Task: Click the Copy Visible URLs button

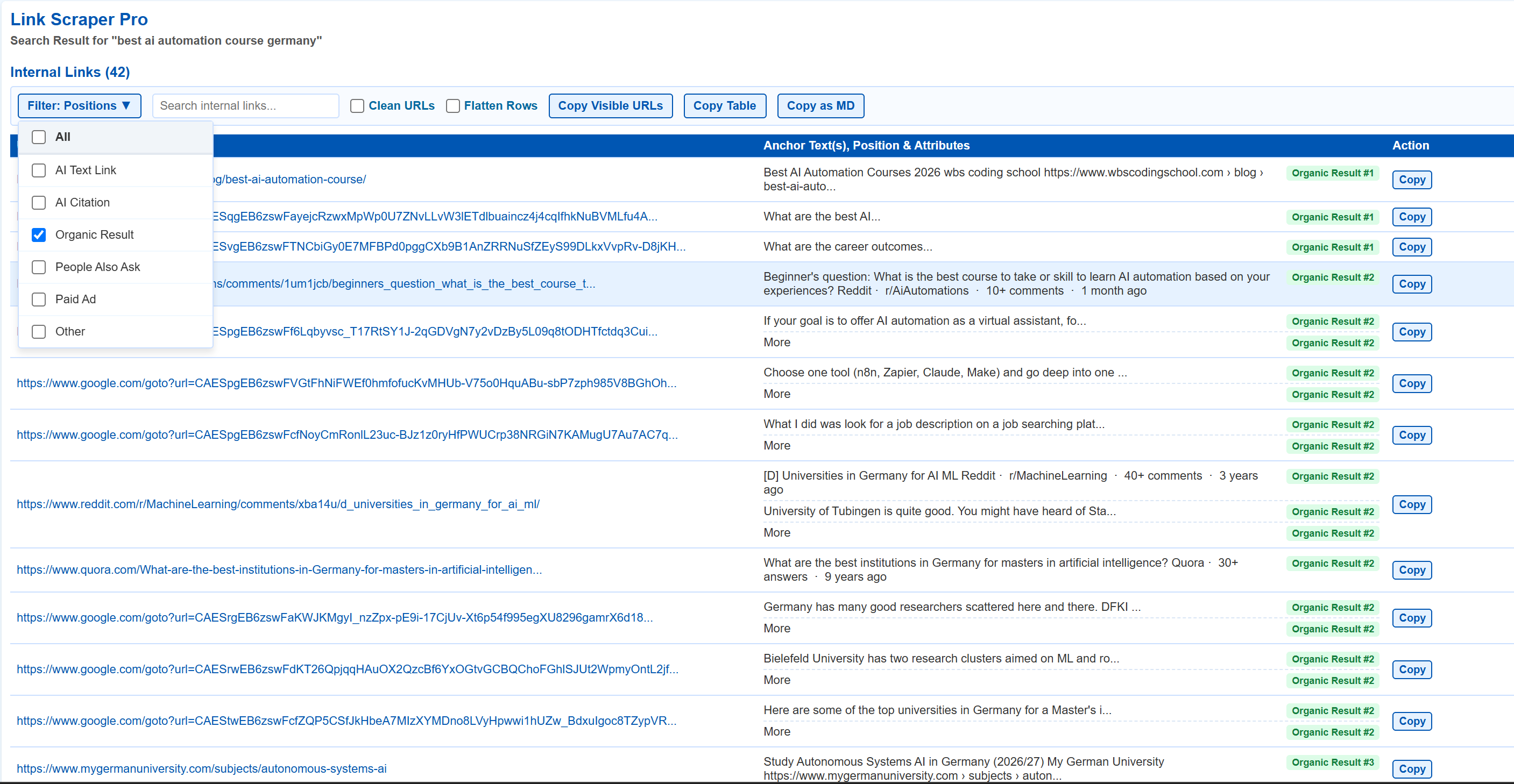Action: point(610,106)
